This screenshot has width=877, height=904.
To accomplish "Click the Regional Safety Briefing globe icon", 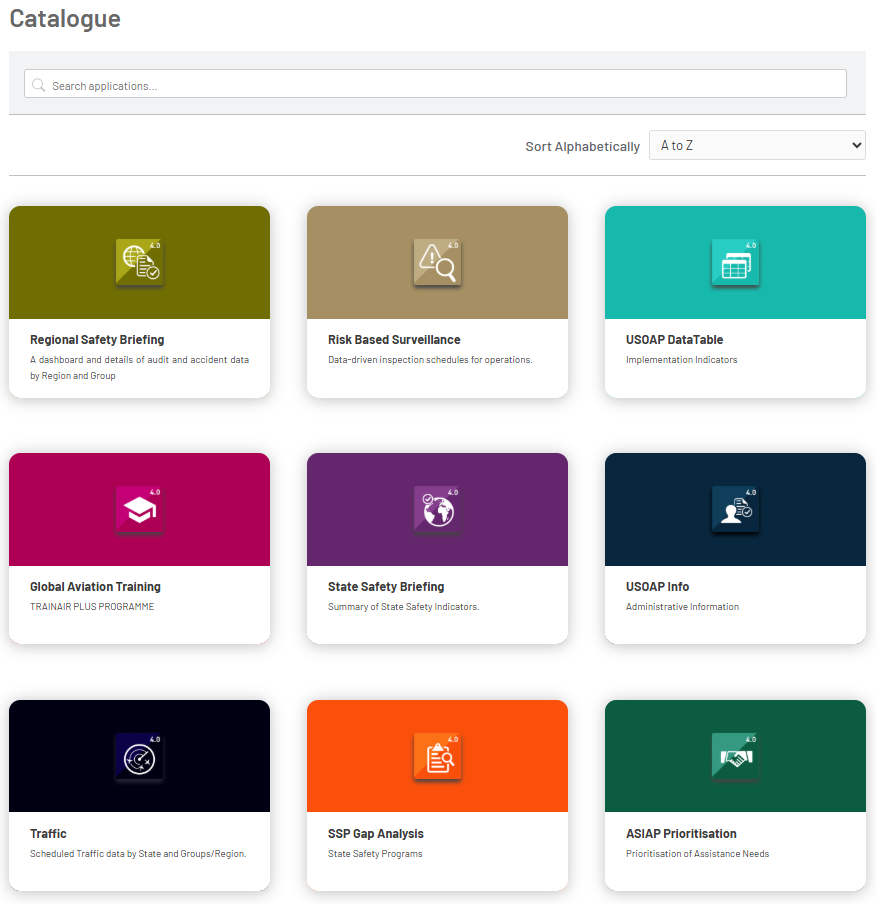I will click(x=139, y=263).
